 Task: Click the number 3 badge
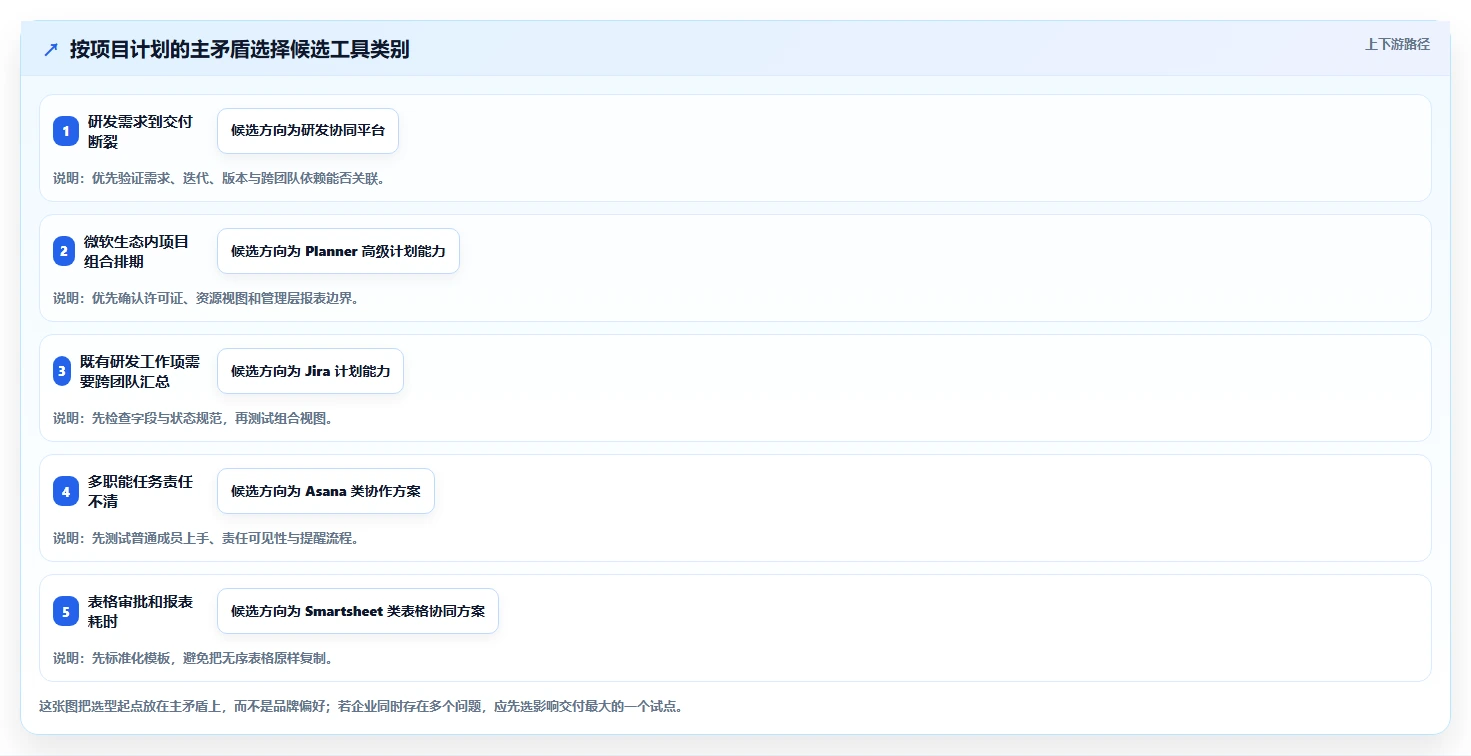(x=62, y=371)
